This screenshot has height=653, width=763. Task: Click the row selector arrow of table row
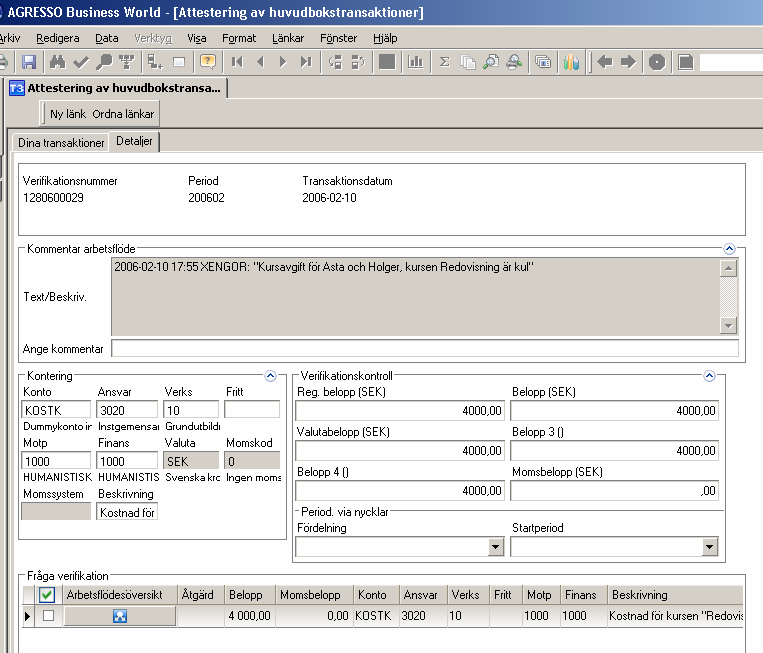(28, 616)
